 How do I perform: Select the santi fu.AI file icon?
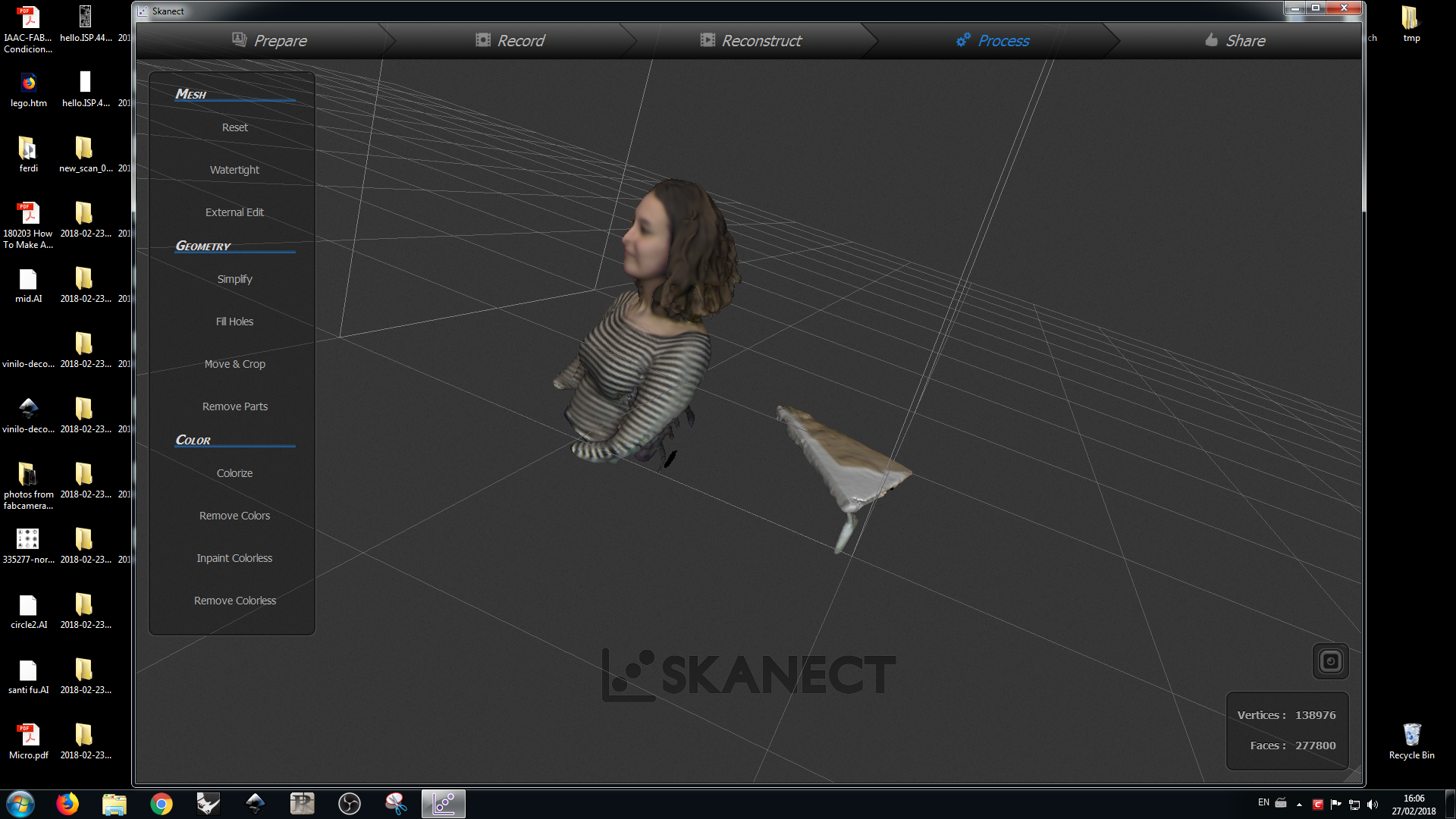28,677
